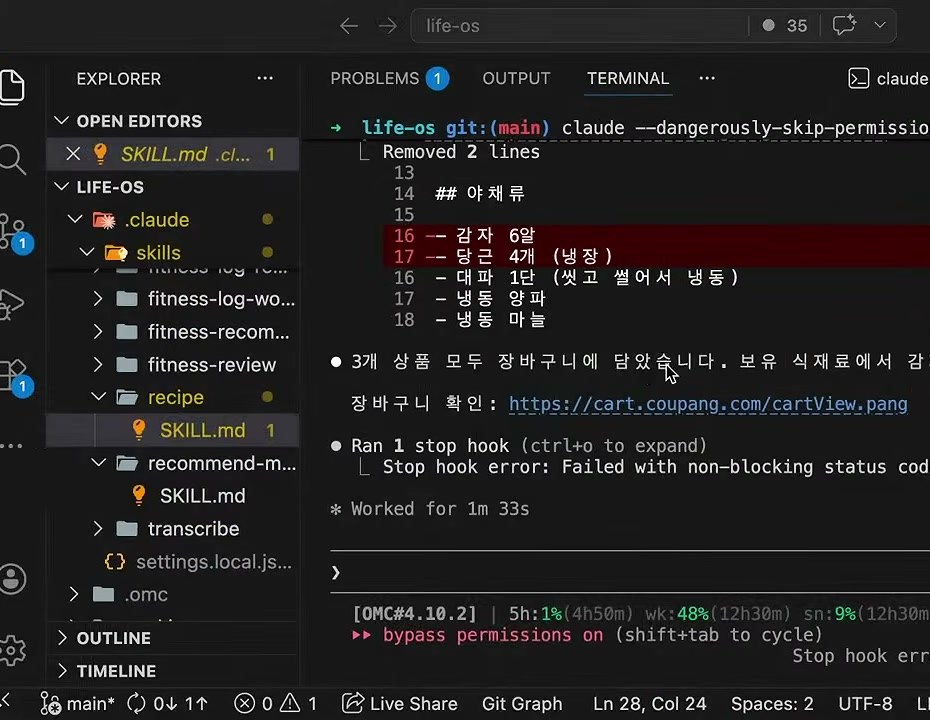Collapse the .claude folder

(75, 219)
